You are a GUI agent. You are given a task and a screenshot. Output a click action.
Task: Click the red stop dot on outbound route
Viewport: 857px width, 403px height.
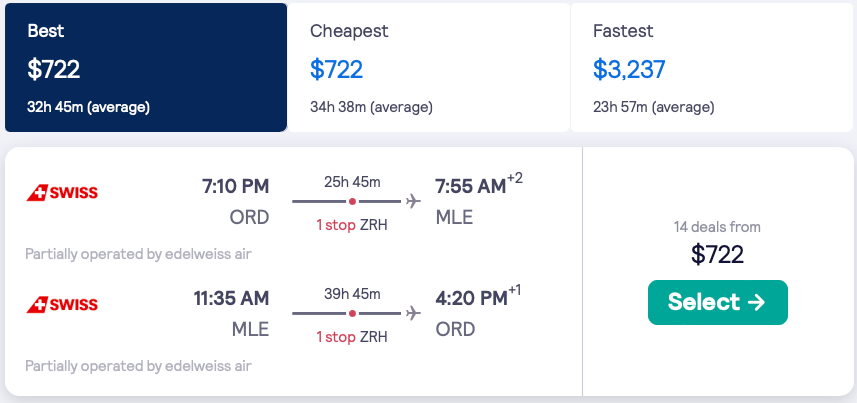352,201
